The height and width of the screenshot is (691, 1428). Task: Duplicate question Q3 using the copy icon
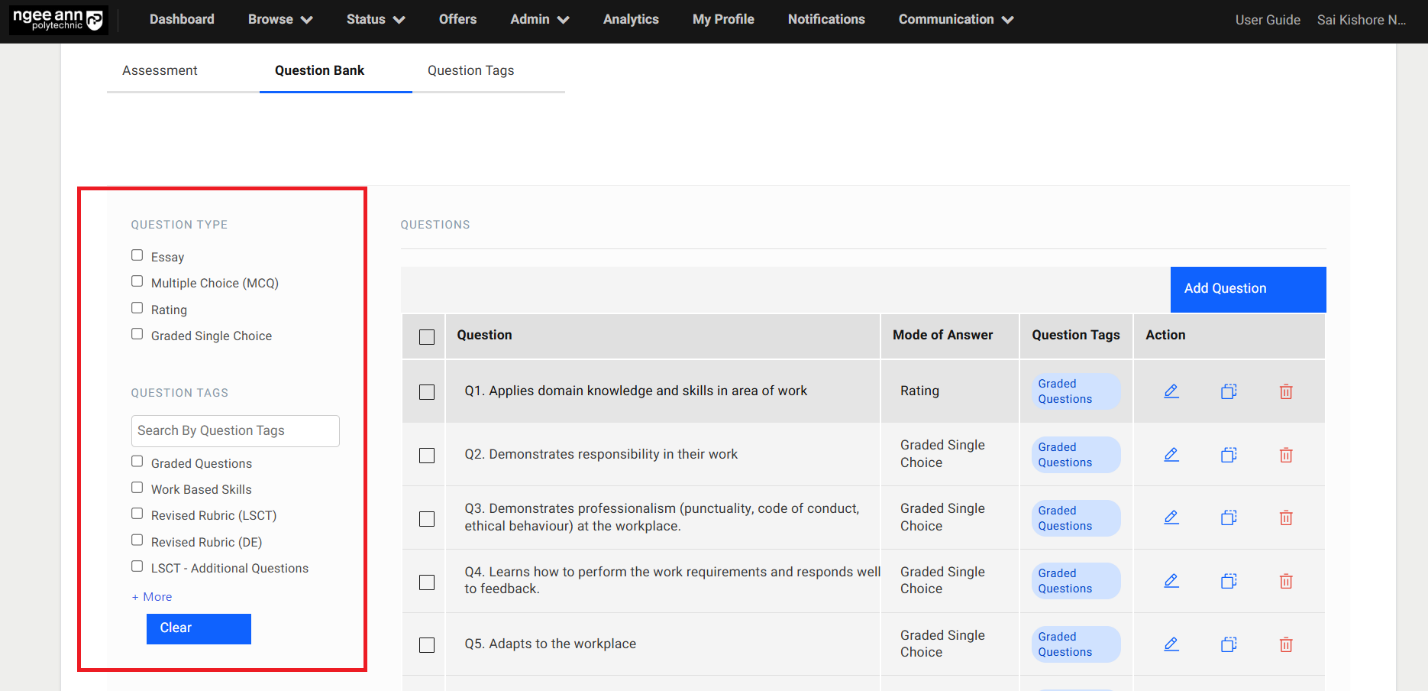coord(1229,518)
